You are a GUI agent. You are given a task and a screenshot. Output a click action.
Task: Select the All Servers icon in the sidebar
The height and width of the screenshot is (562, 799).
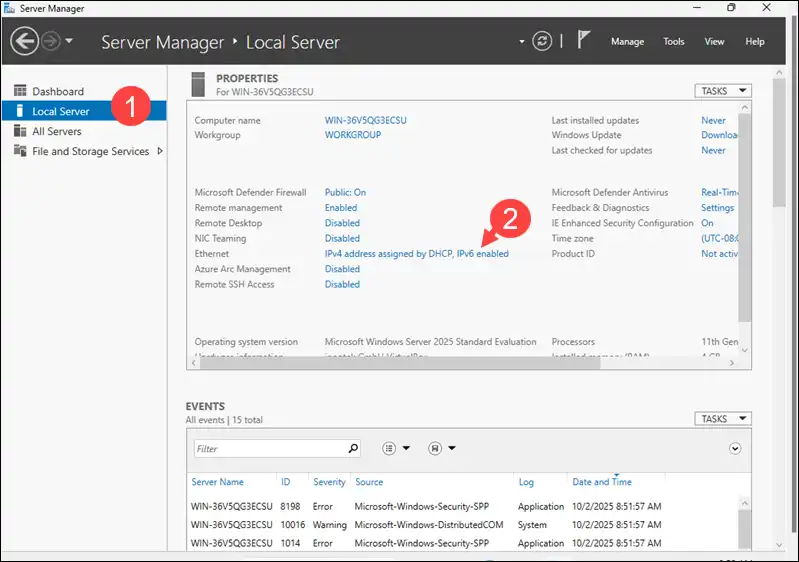click(x=20, y=131)
